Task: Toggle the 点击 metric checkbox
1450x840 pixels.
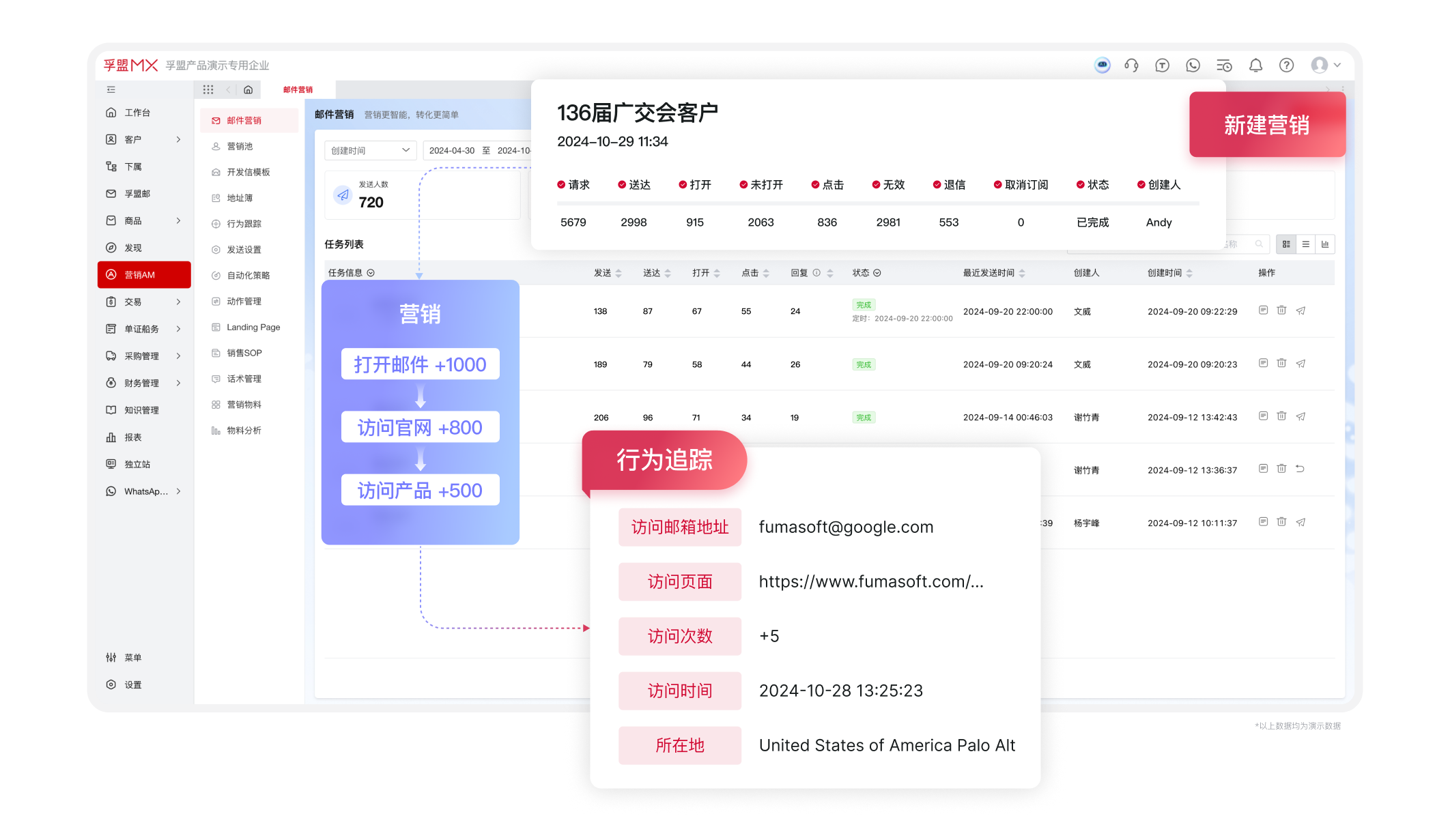Action: click(814, 184)
